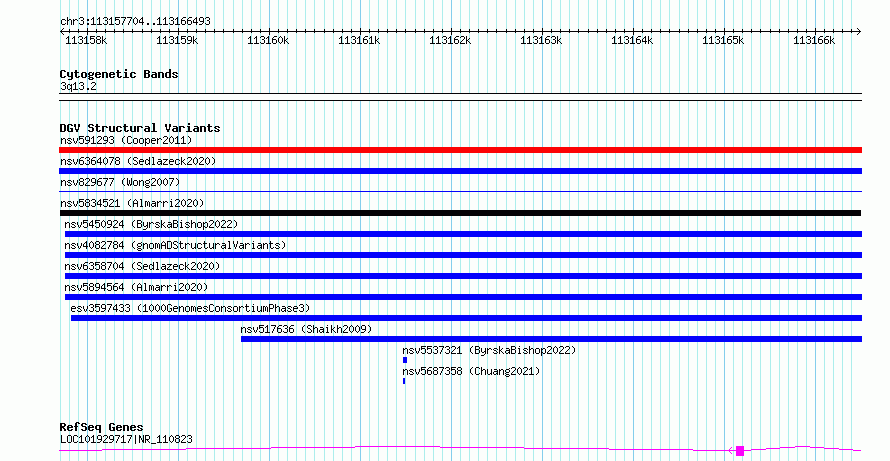Click the thin nsv829677 variant line
This screenshot has height=461, width=890.
pyautogui.click(x=460, y=192)
